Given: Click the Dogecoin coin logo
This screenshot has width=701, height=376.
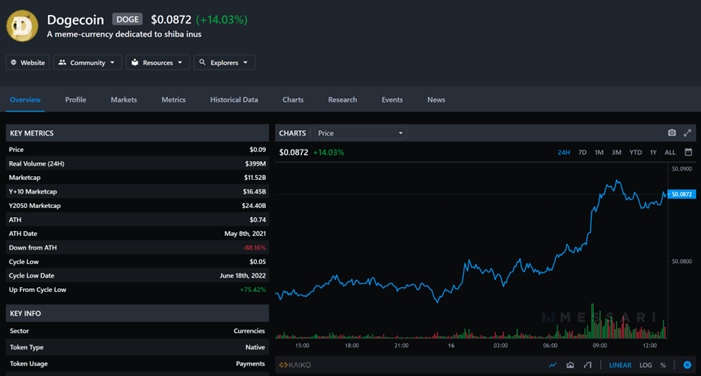Looking at the screenshot, I should coord(22,26).
